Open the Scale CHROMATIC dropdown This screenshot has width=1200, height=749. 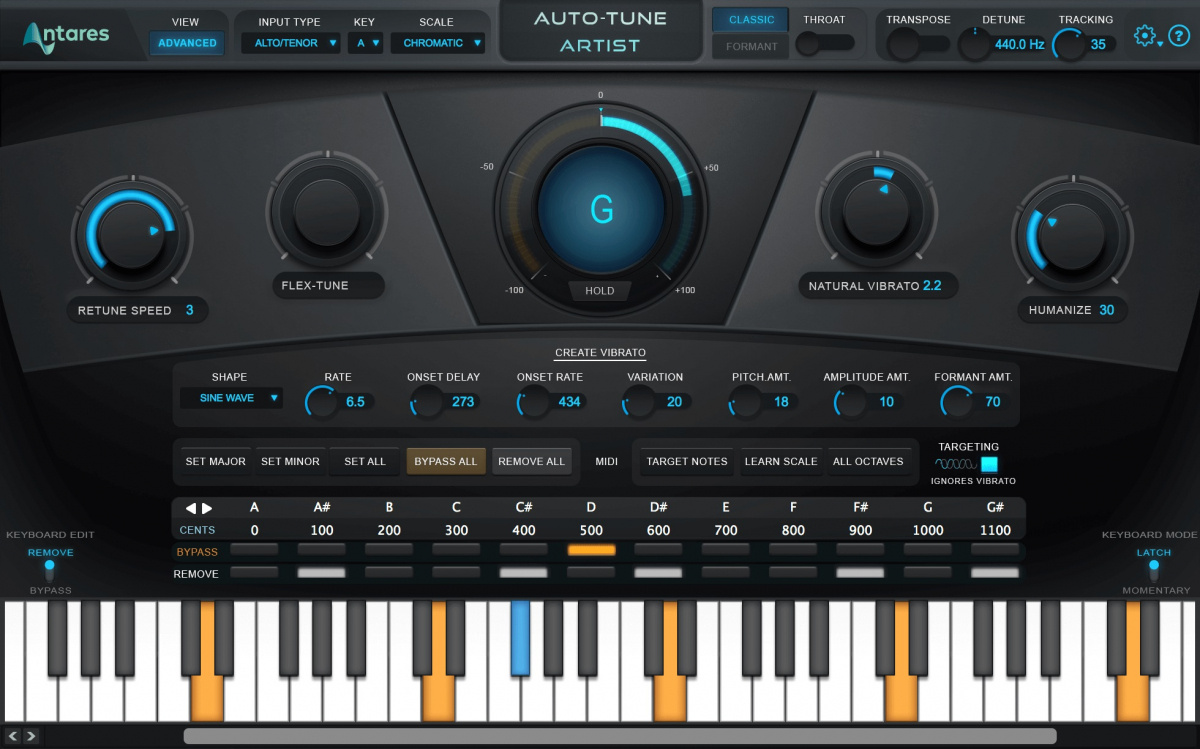click(437, 43)
